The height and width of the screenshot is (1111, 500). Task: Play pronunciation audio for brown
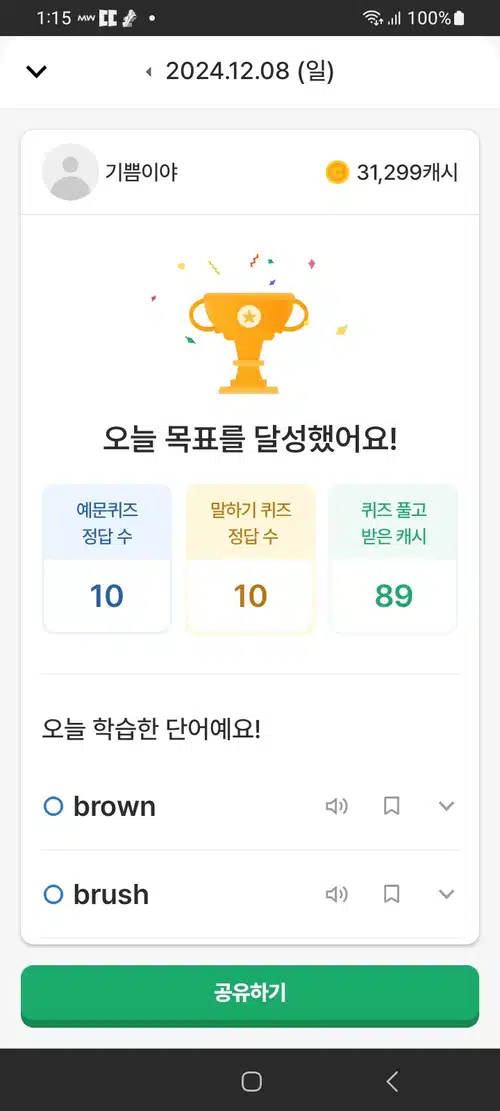click(336, 806)
